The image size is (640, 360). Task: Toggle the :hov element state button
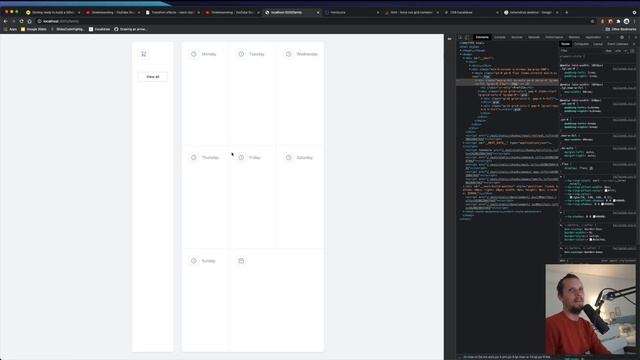(609, 51)
